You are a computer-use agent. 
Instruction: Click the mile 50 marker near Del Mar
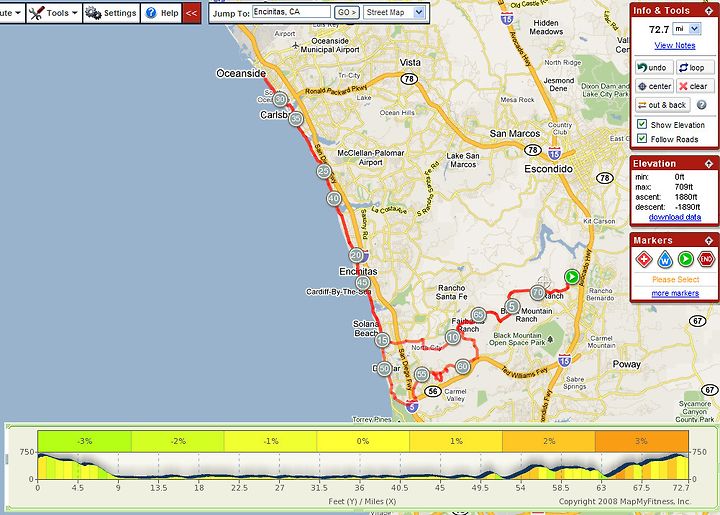(384, 369)
